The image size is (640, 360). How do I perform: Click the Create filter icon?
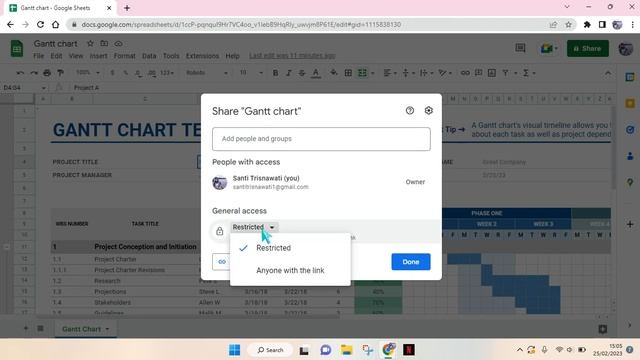pos(505,73)
